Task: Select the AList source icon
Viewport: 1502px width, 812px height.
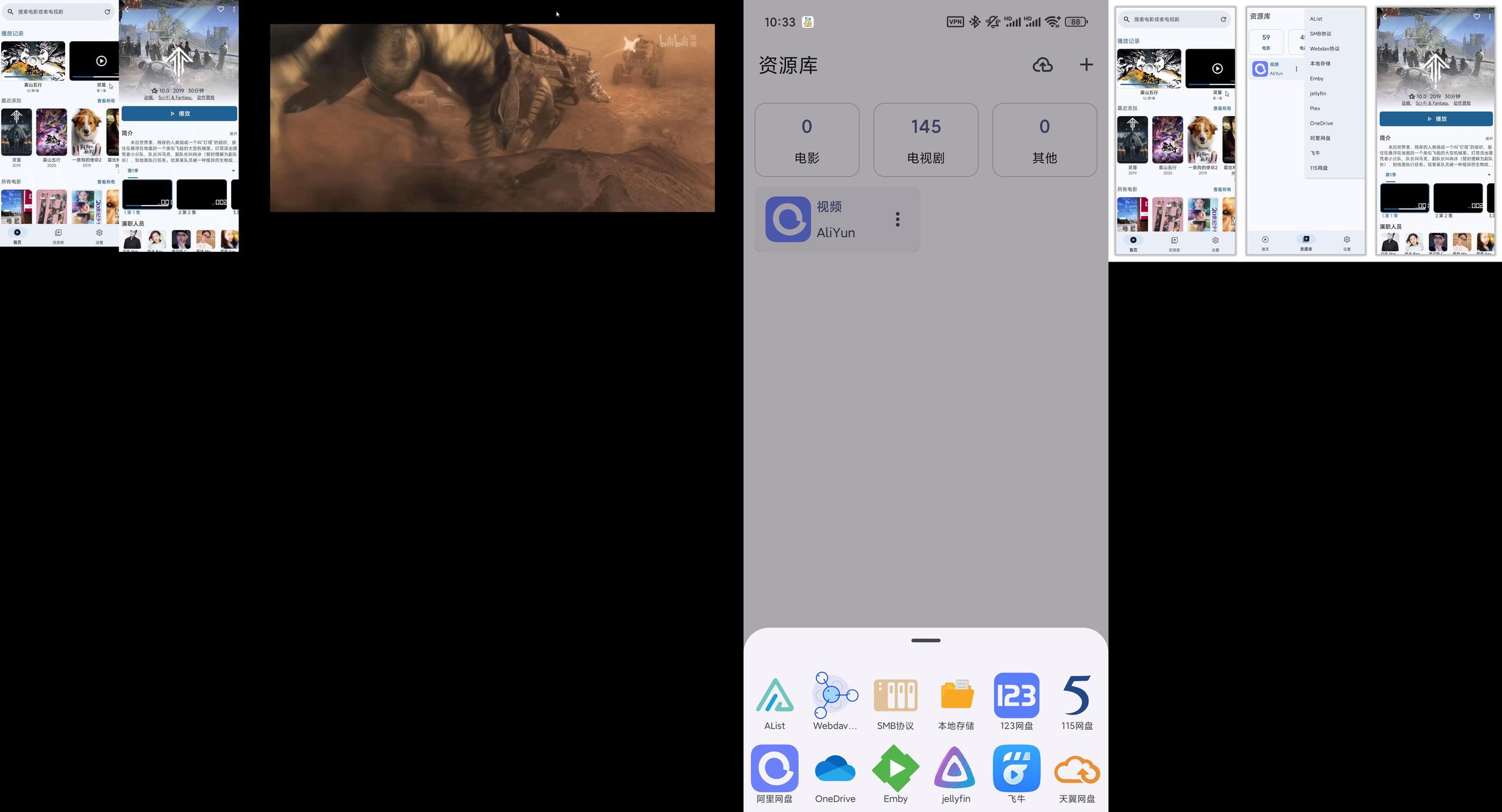Action: point(774,695)
